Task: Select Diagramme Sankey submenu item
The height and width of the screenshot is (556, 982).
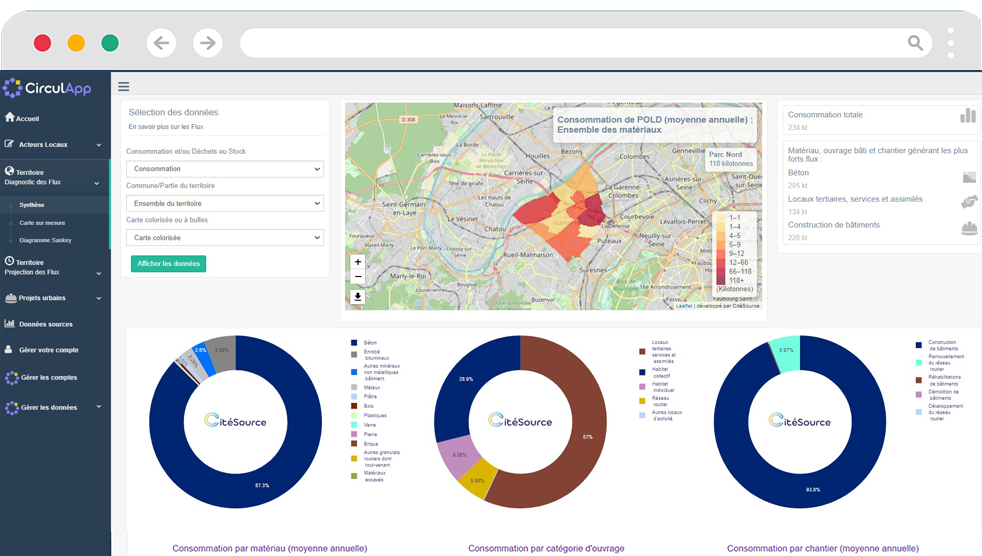Action: pyautogui.click(x=45, y=240)
